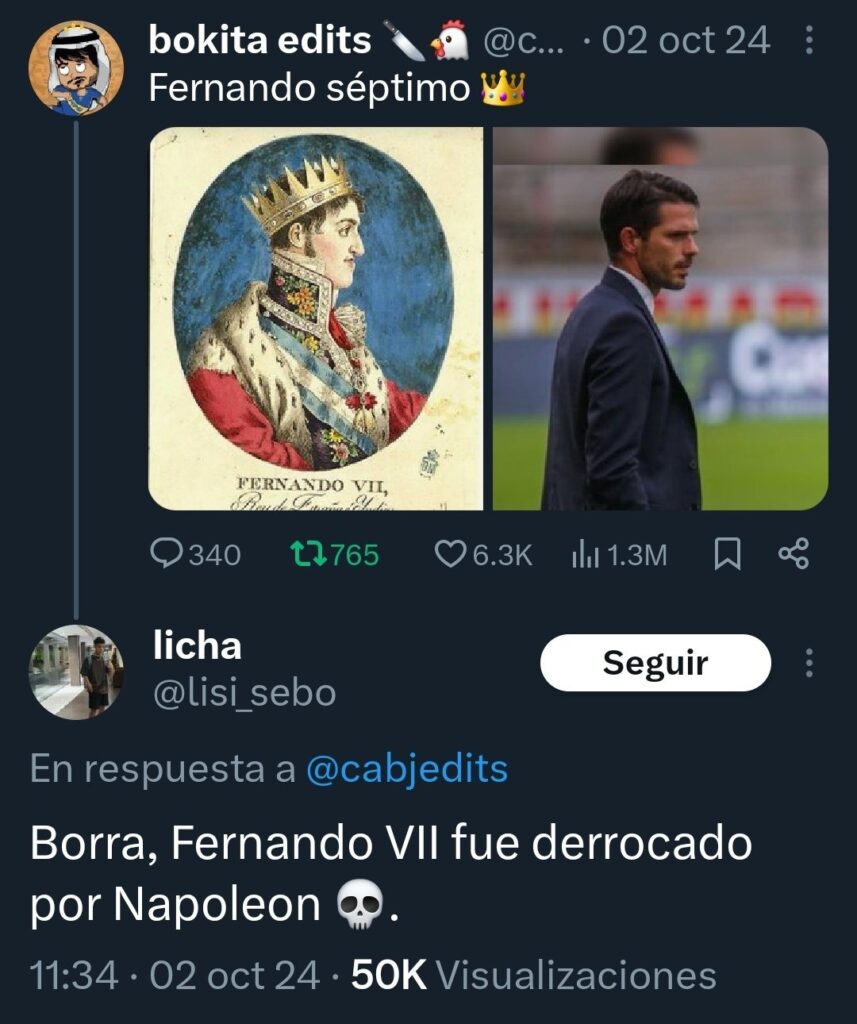Open three-dot menu on bokita edits tweet
857x1024 pixels.
click(x=809, y=40)
